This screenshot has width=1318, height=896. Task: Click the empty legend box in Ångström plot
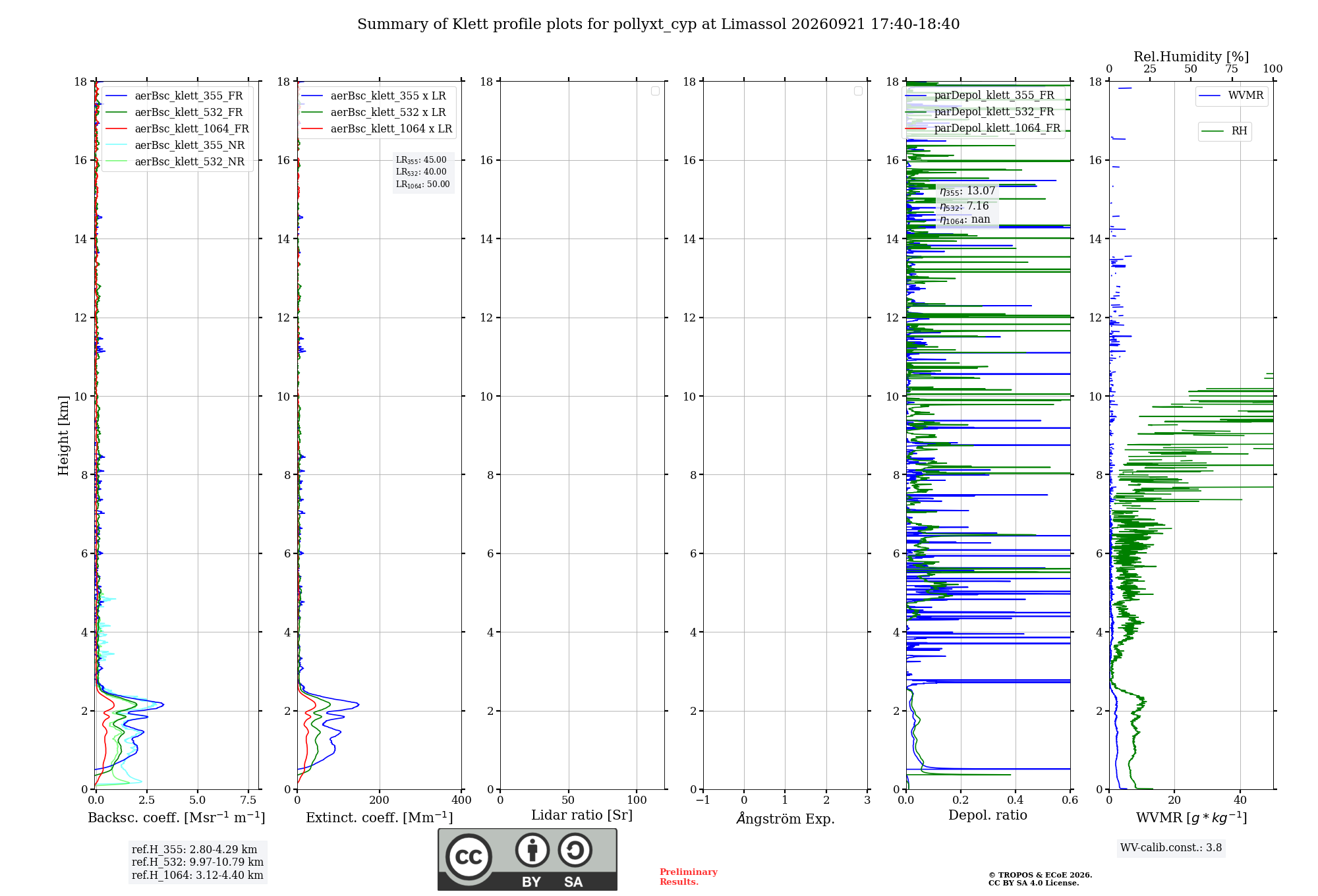click(x=858, y=91)
